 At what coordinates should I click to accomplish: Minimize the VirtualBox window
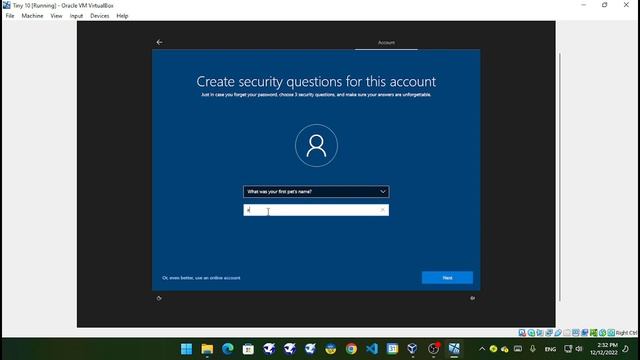[x=583, y=5]
